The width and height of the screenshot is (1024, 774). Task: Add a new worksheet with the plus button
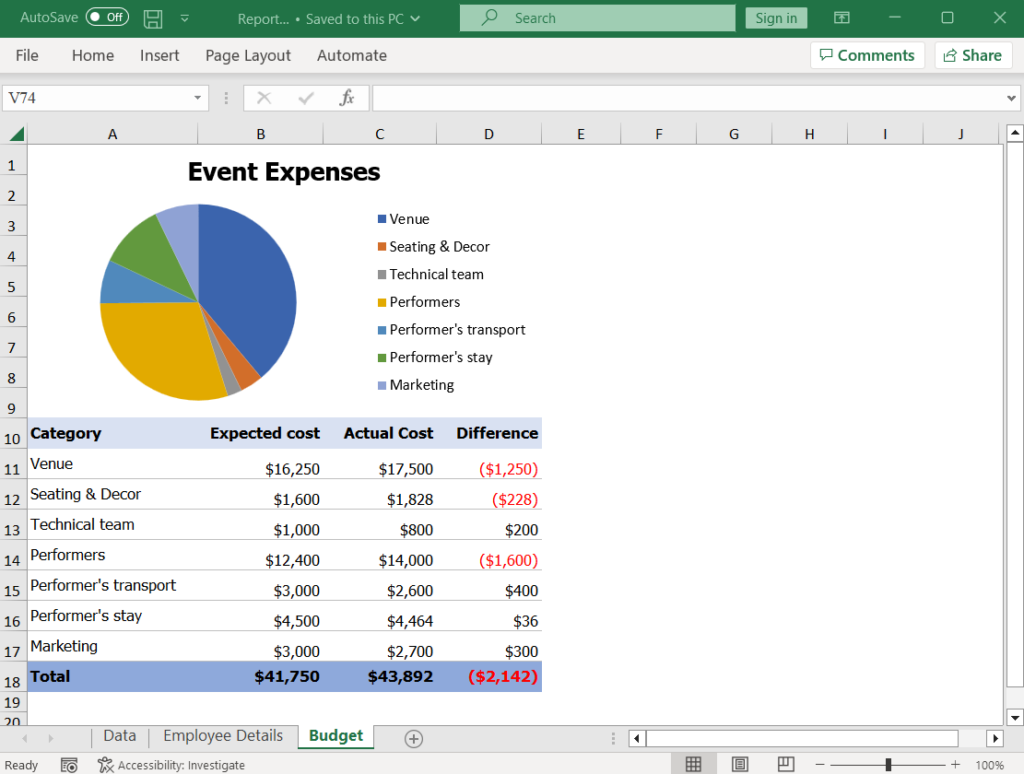click(412, 736)
